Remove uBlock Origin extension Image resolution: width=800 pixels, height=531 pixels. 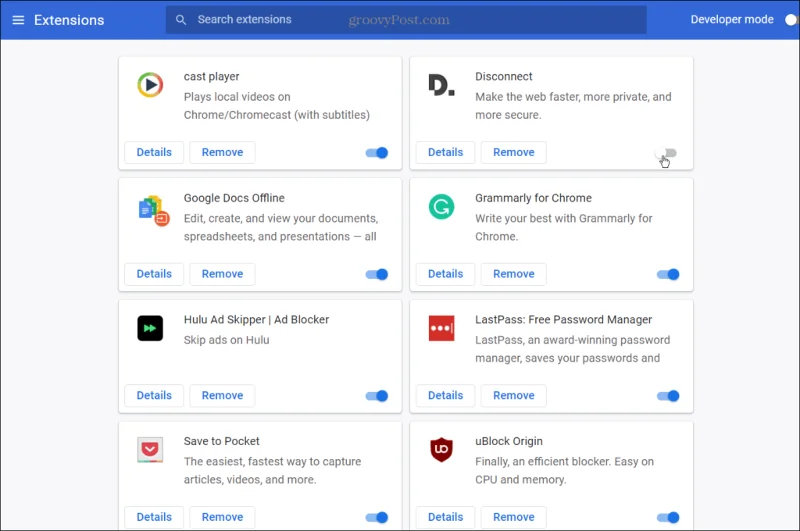pos(514,517)
